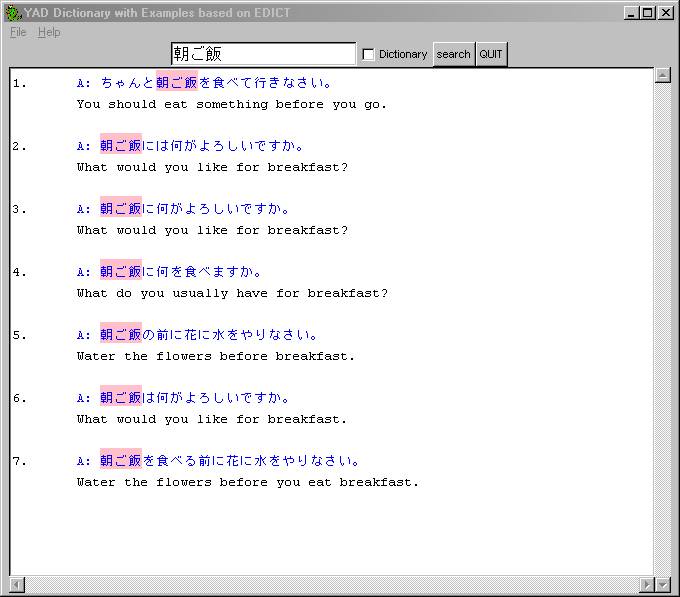Click "Water the flowers before breakfast."
This screenshot has height=597, width=680.
click(x=216, y=356)
